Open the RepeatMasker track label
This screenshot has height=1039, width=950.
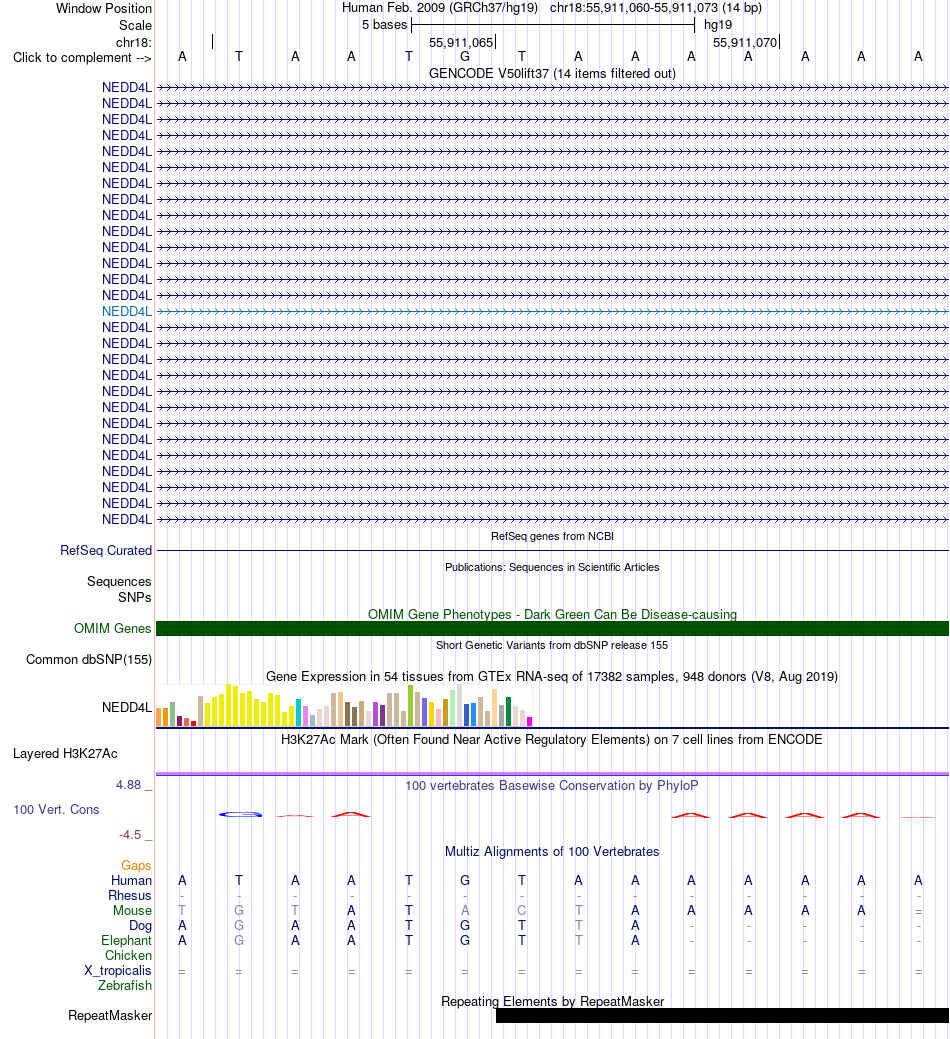point(110,1016)
